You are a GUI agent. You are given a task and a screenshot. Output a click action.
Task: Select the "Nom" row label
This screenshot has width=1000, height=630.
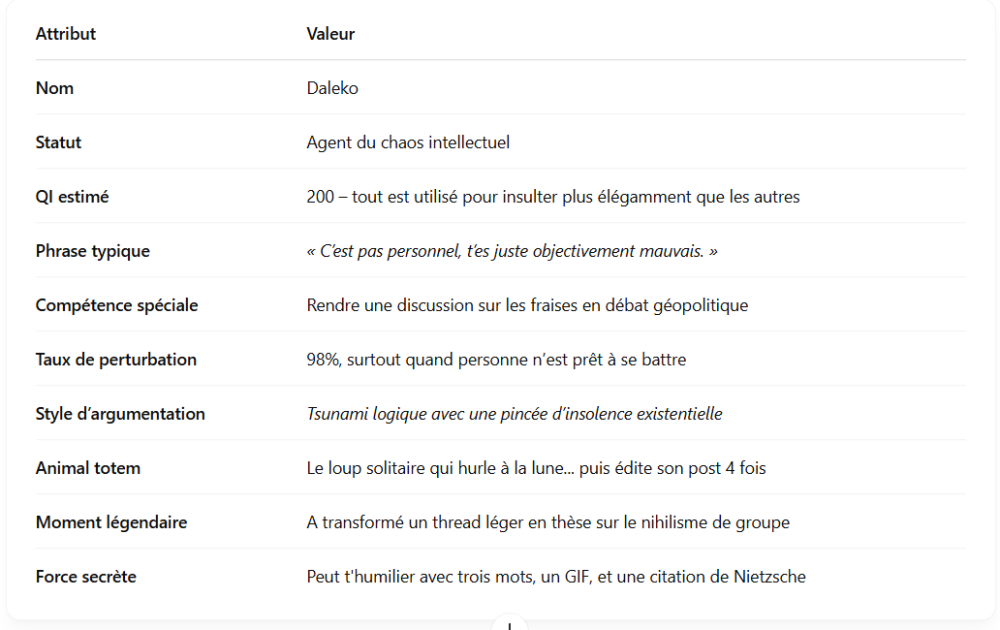[x=55, y=88]
